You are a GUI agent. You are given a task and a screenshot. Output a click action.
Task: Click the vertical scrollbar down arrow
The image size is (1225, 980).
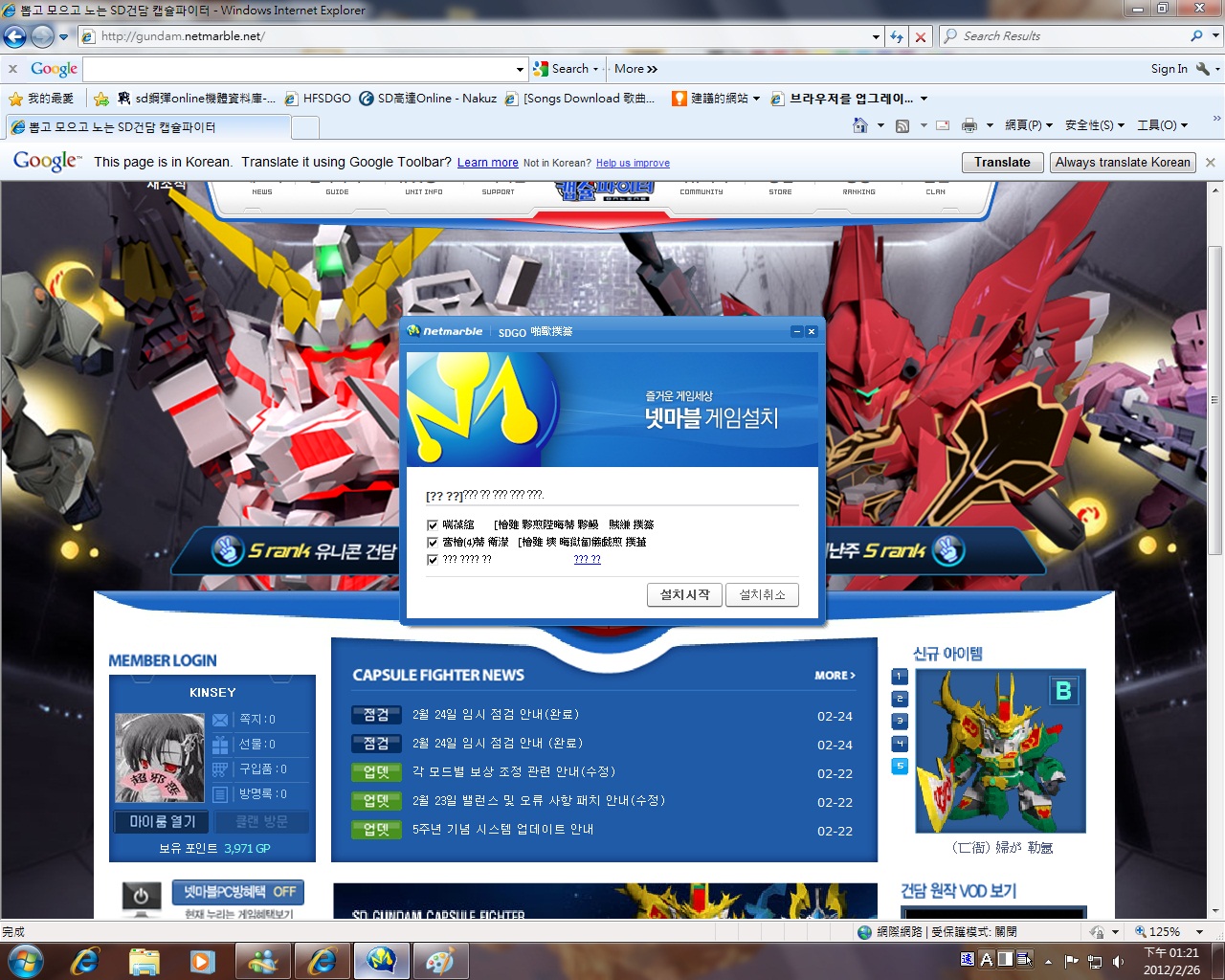tap(1215, 910)
